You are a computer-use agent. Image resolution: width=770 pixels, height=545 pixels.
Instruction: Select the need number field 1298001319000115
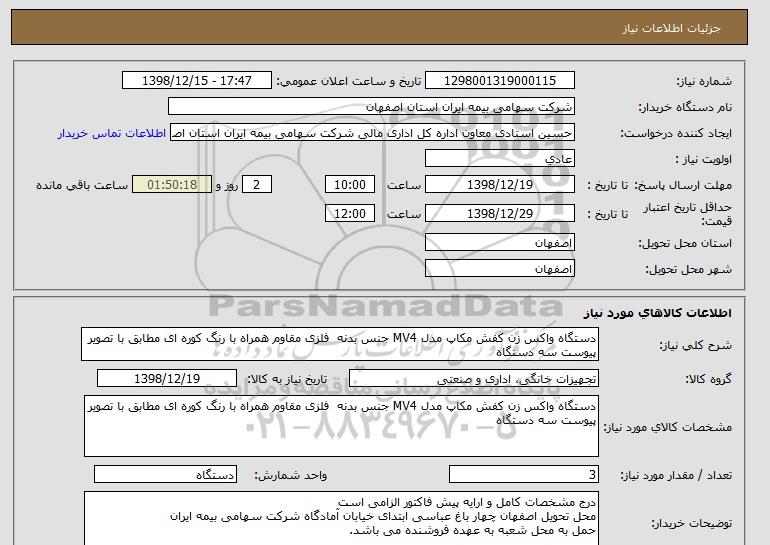coord(500,81)
